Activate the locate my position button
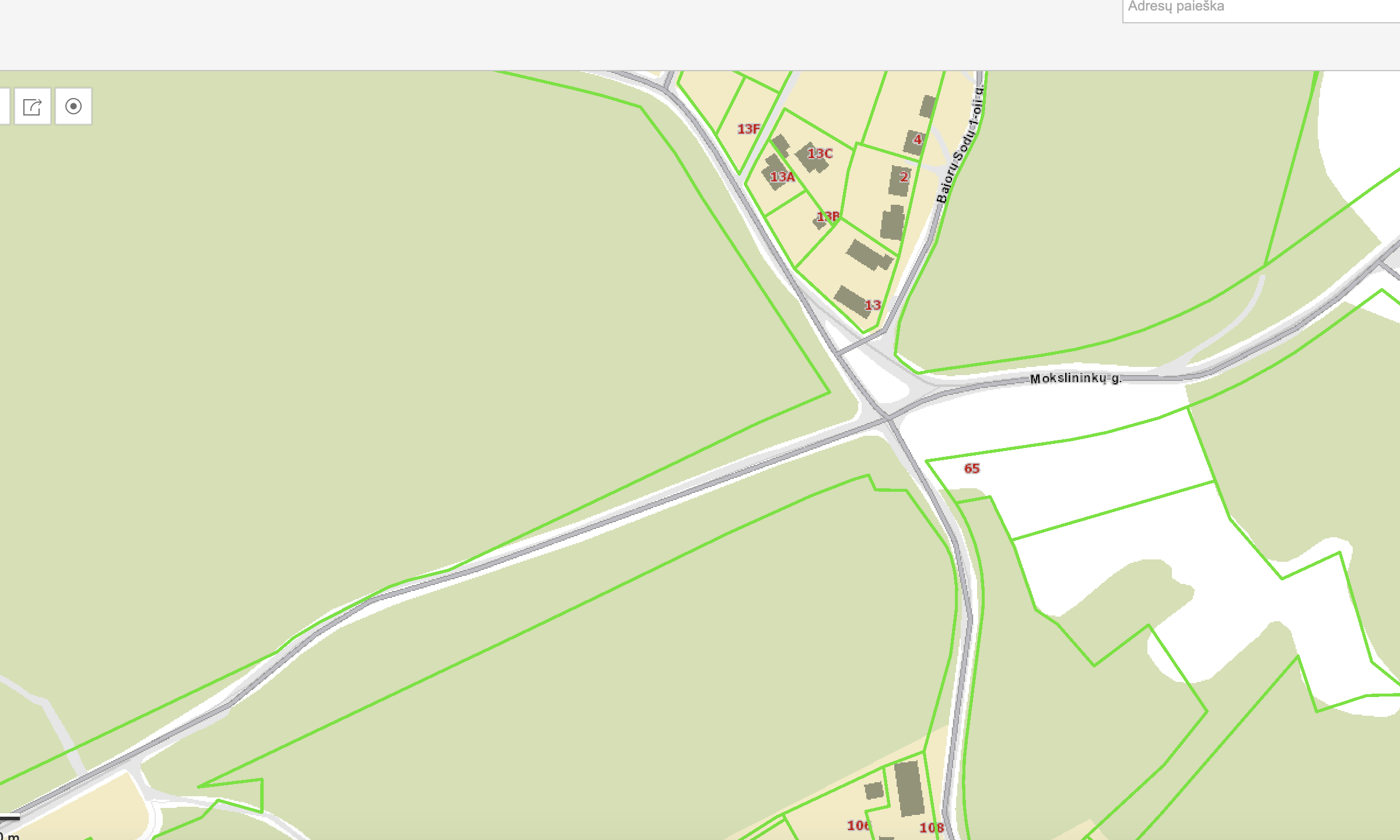Image resolution: width=1400 pixels, height=840 pixels. click(73, 106)
